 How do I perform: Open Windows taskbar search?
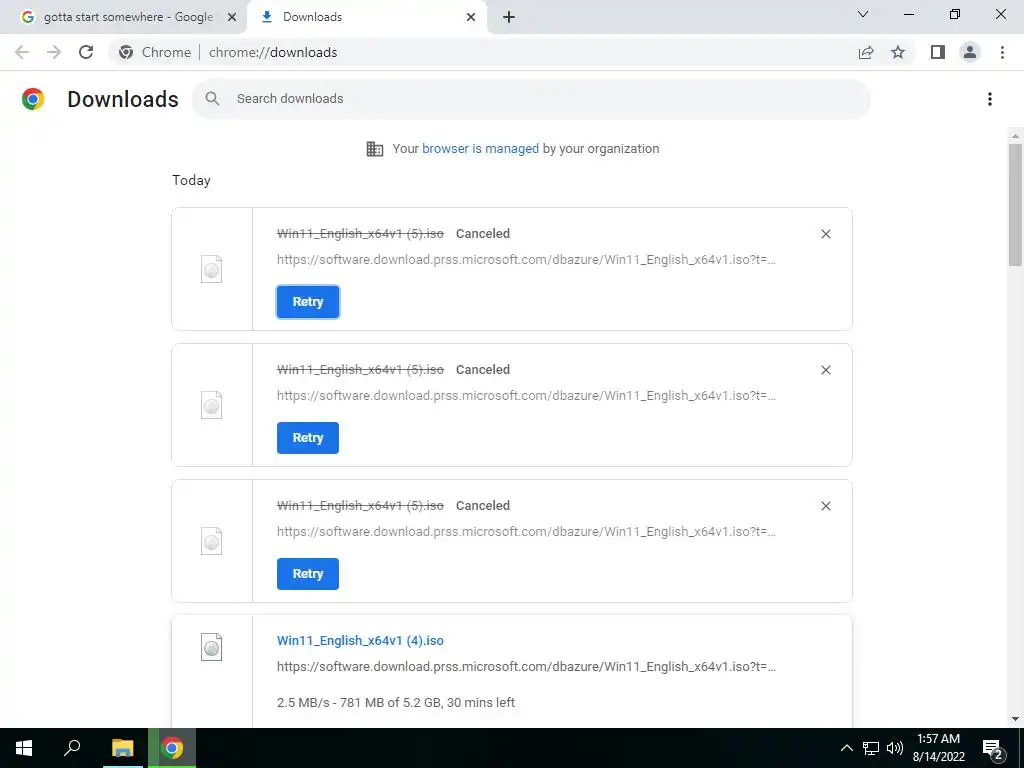coord(72,748)
